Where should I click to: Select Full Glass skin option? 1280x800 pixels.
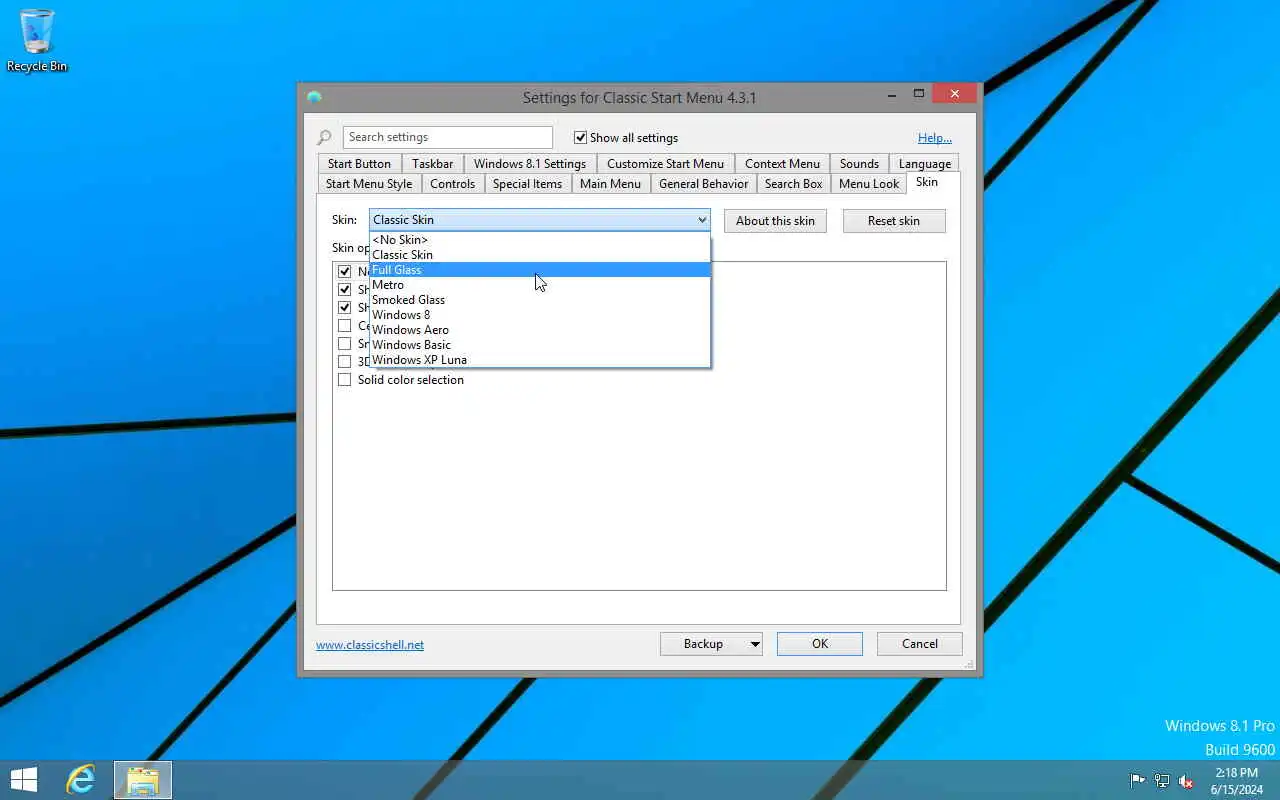(540, 270)
